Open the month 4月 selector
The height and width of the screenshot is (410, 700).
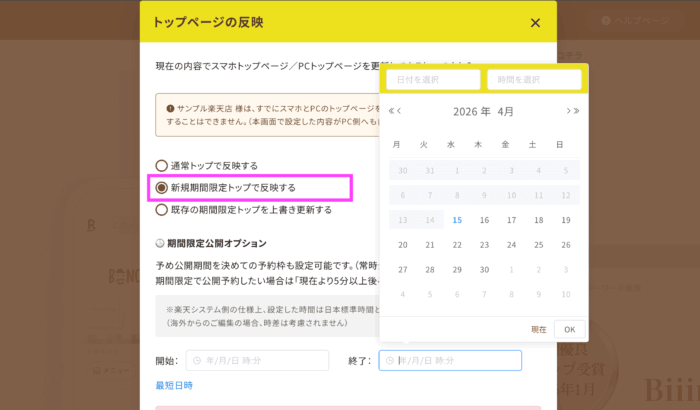click(x=505, y=111)
